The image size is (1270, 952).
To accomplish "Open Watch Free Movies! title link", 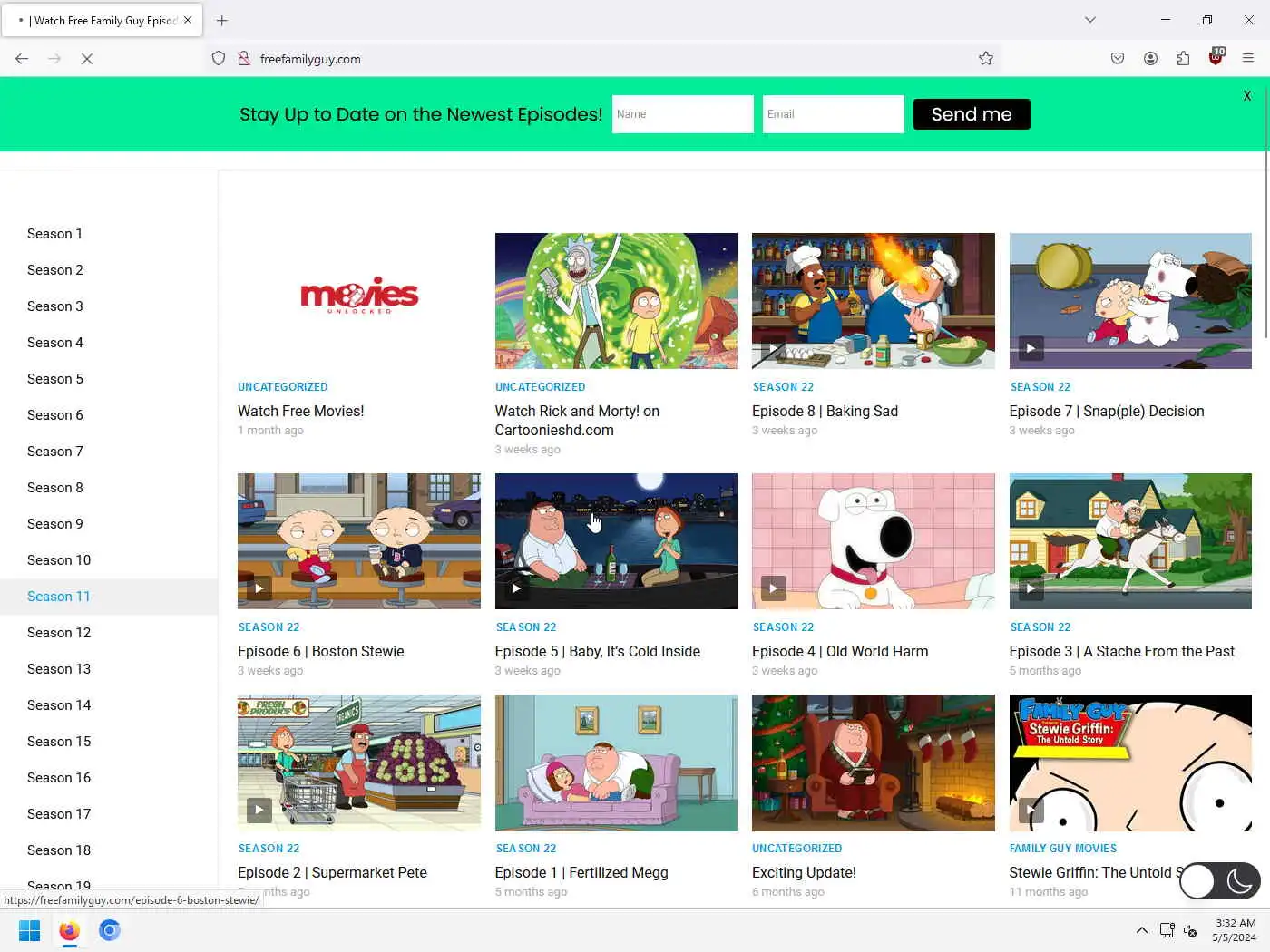I will (x=301, y=412).
